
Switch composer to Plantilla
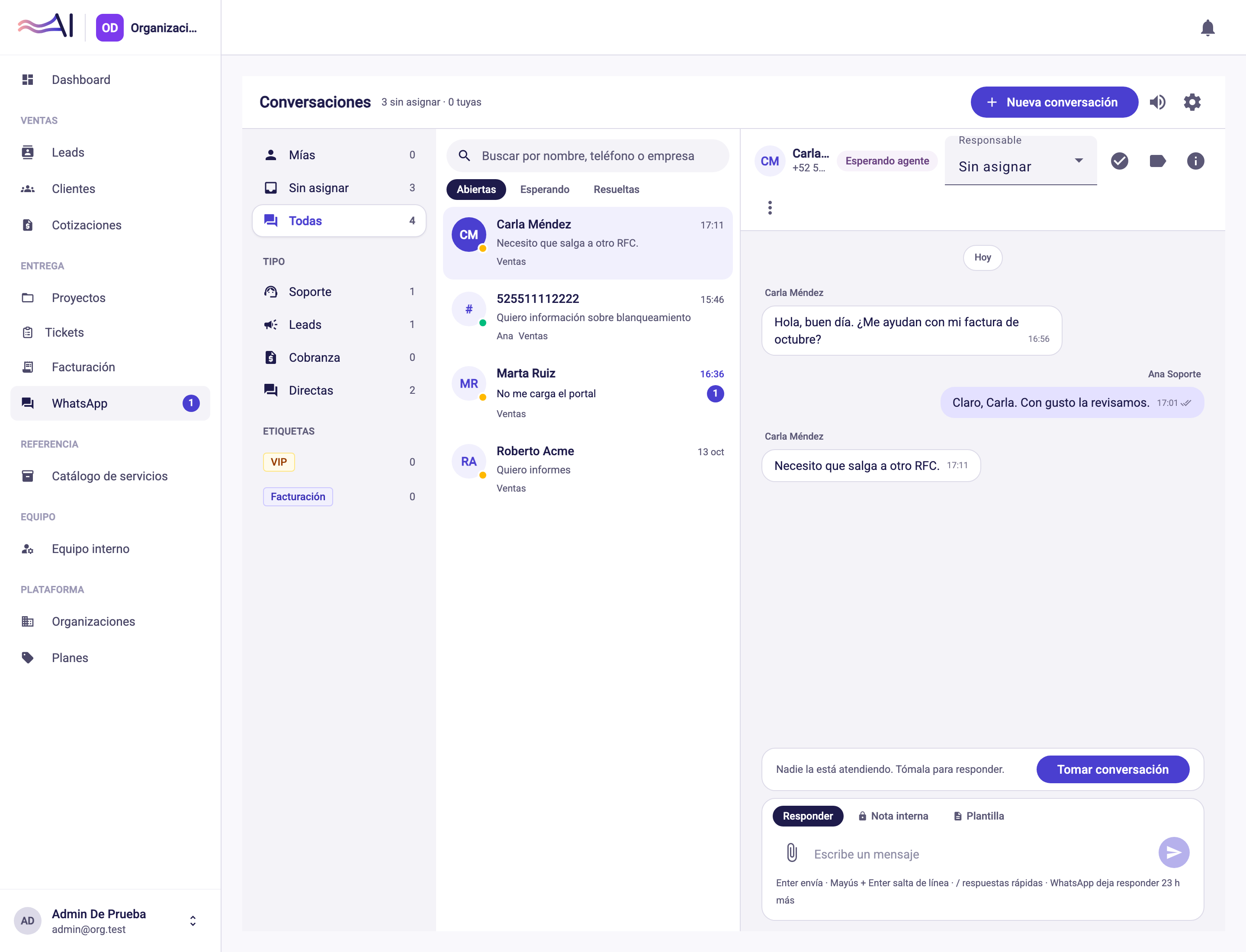979,816
